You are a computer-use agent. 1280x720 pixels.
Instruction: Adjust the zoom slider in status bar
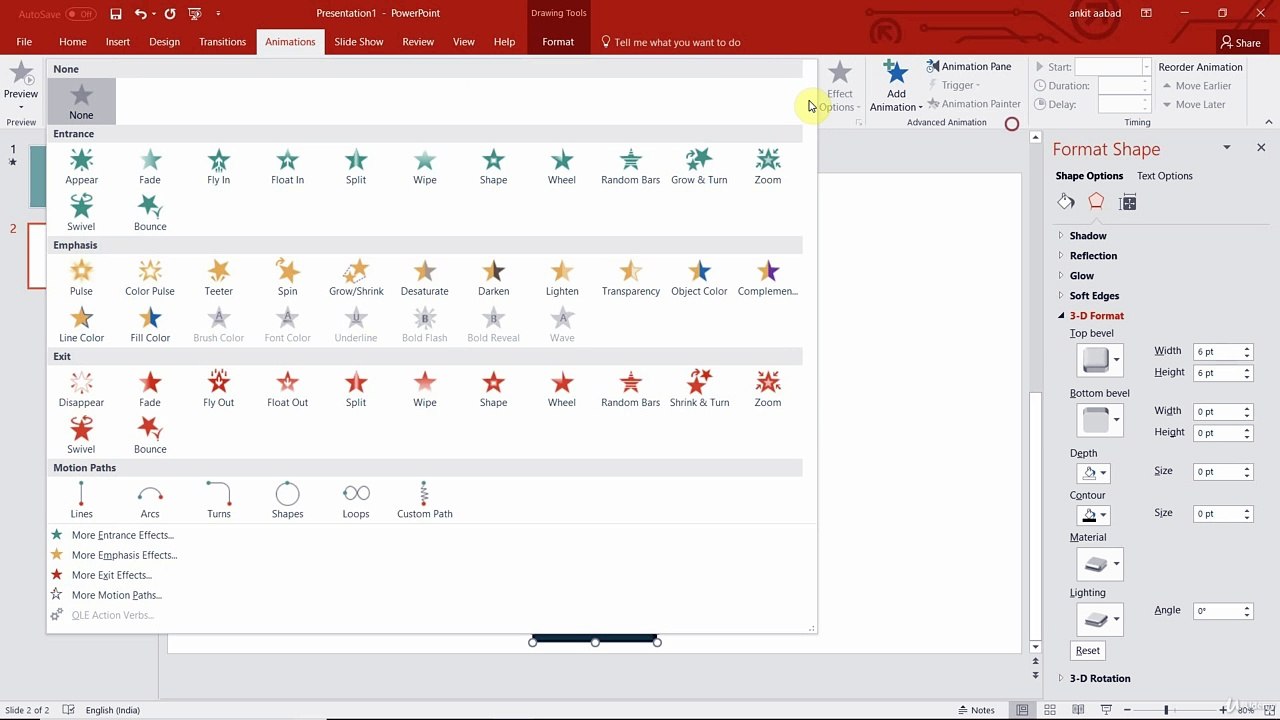point(1166,710)
